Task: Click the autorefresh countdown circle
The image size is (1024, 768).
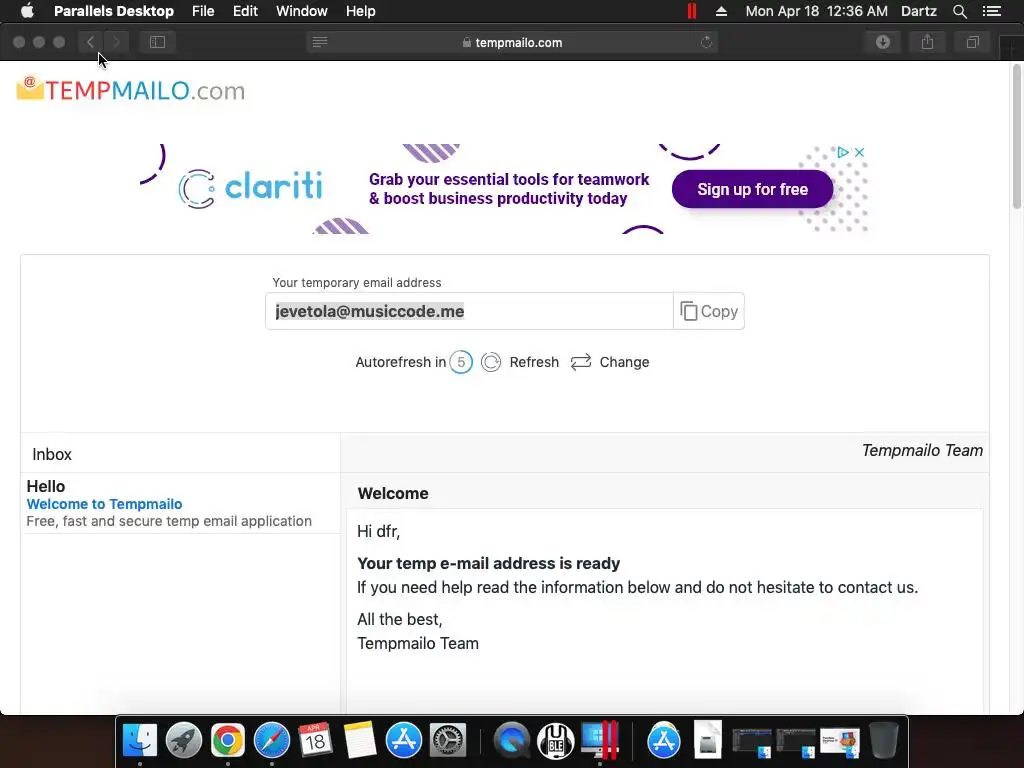Action: click(461, 362)
